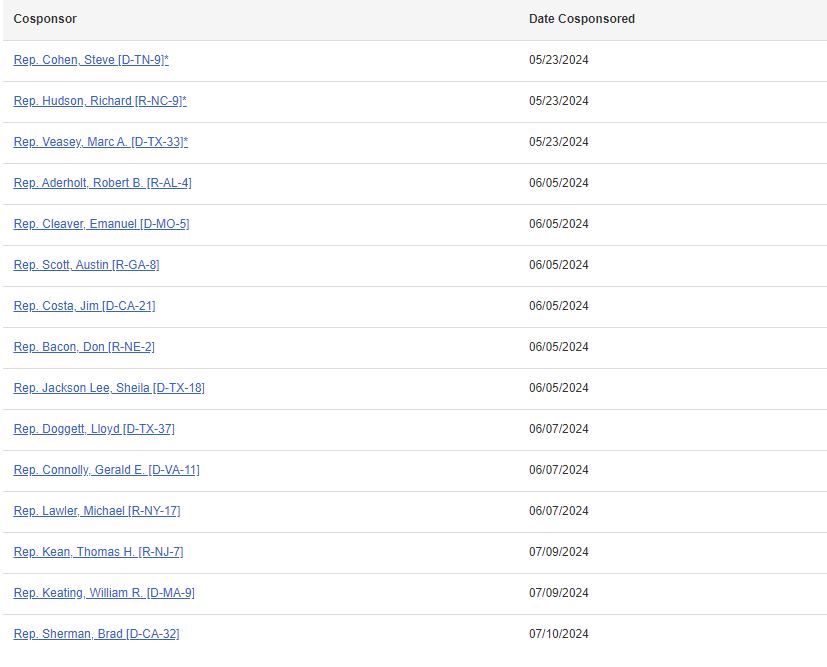Click the 07/10/2024 date for Sherman

(558, 634)
